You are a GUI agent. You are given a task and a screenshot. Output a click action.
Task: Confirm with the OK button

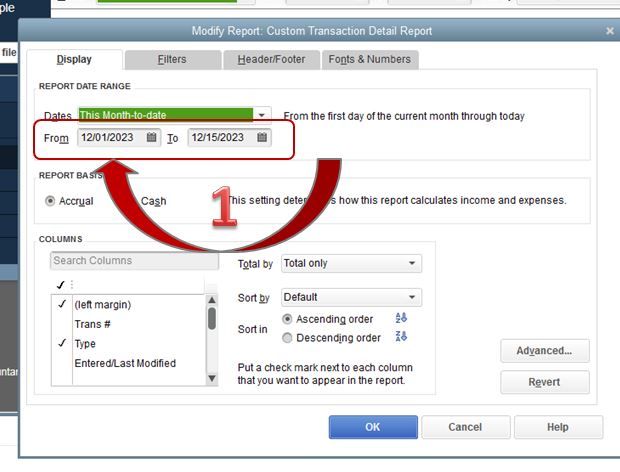[x=373, y=427]
